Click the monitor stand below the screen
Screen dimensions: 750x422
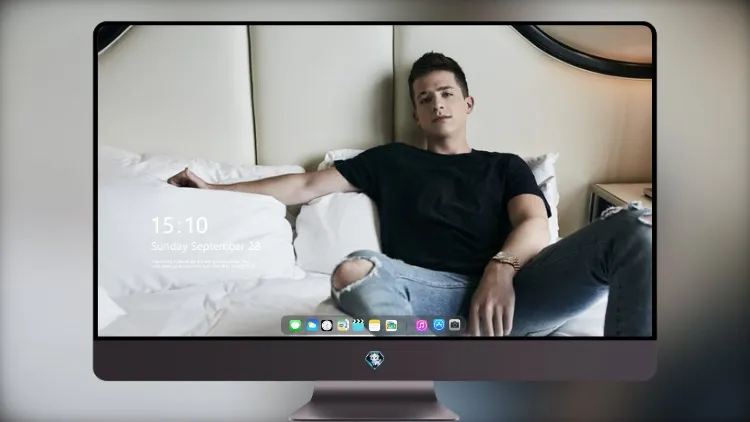375,401
